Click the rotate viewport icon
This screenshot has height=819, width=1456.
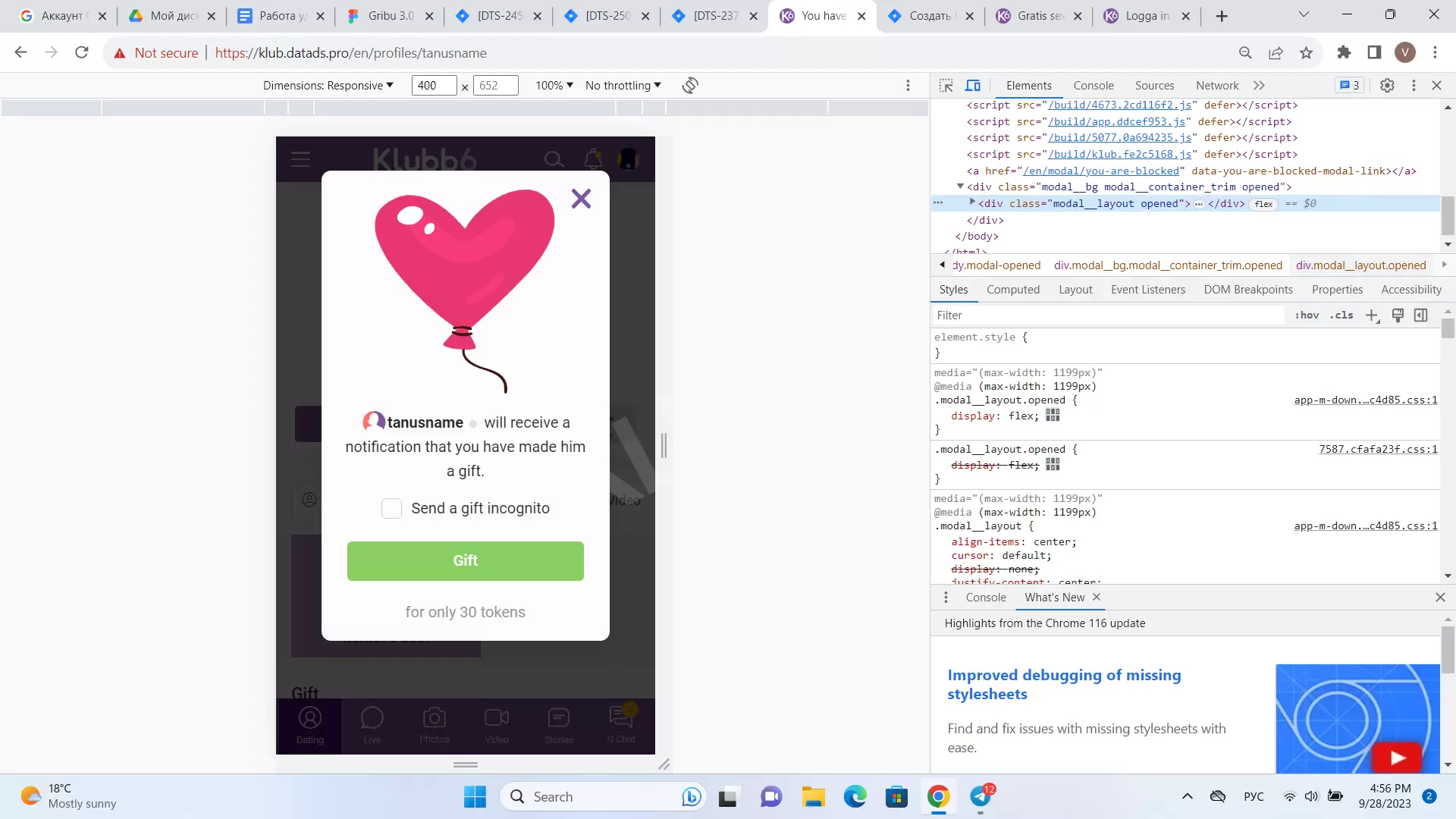click(689, 86)
